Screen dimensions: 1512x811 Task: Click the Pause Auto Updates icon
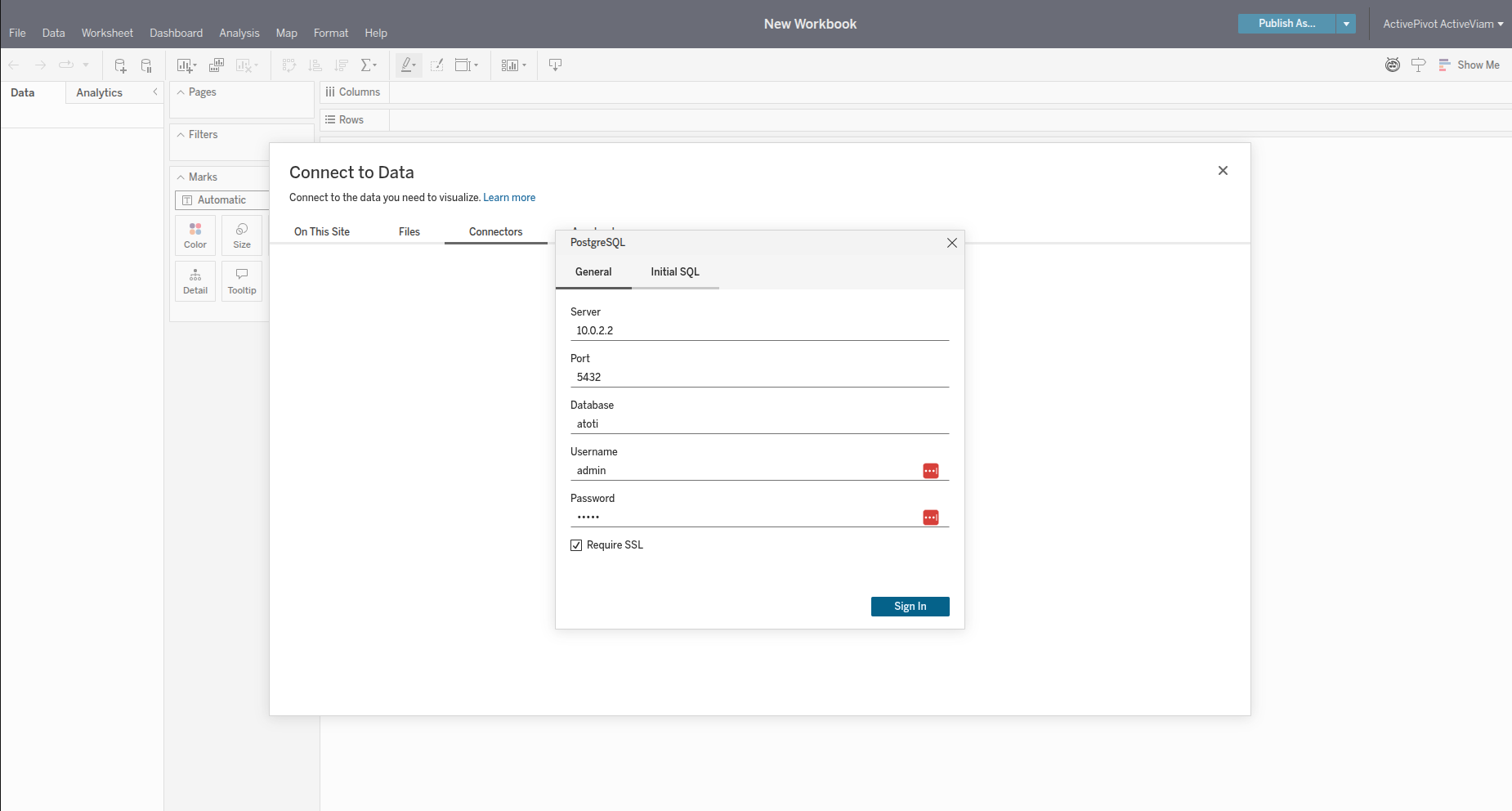[x=146, y=65]
